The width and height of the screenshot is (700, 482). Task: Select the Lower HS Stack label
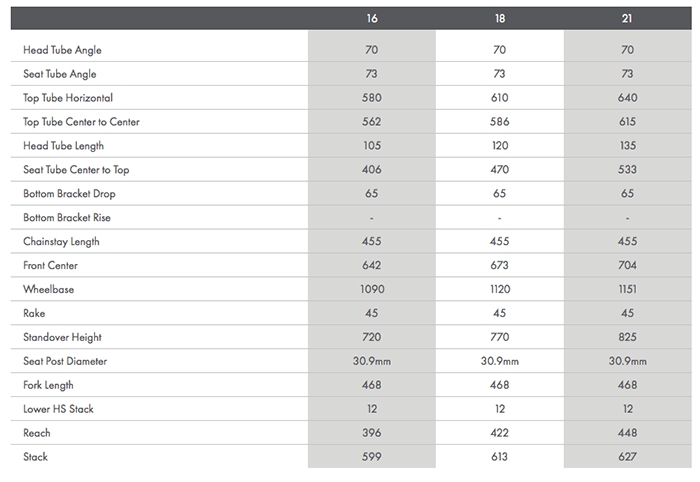(x=60, y=410)
